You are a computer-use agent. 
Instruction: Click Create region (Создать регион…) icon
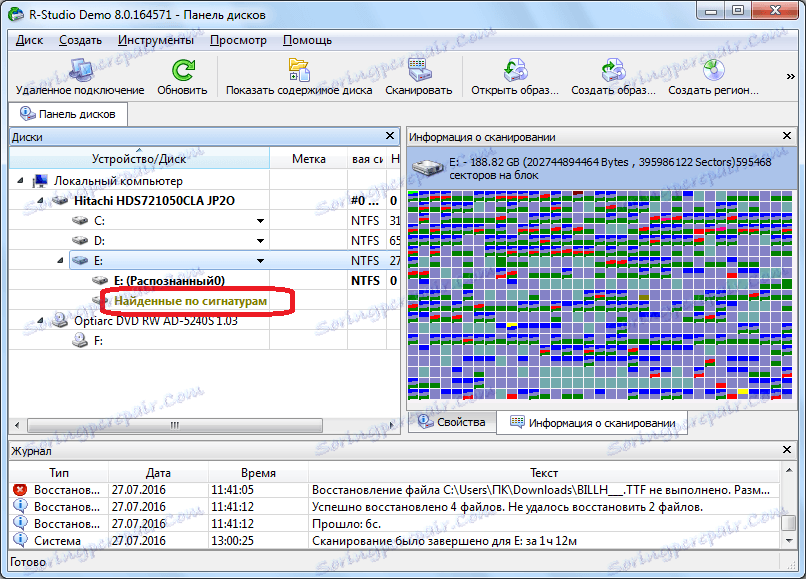(713, 70)
